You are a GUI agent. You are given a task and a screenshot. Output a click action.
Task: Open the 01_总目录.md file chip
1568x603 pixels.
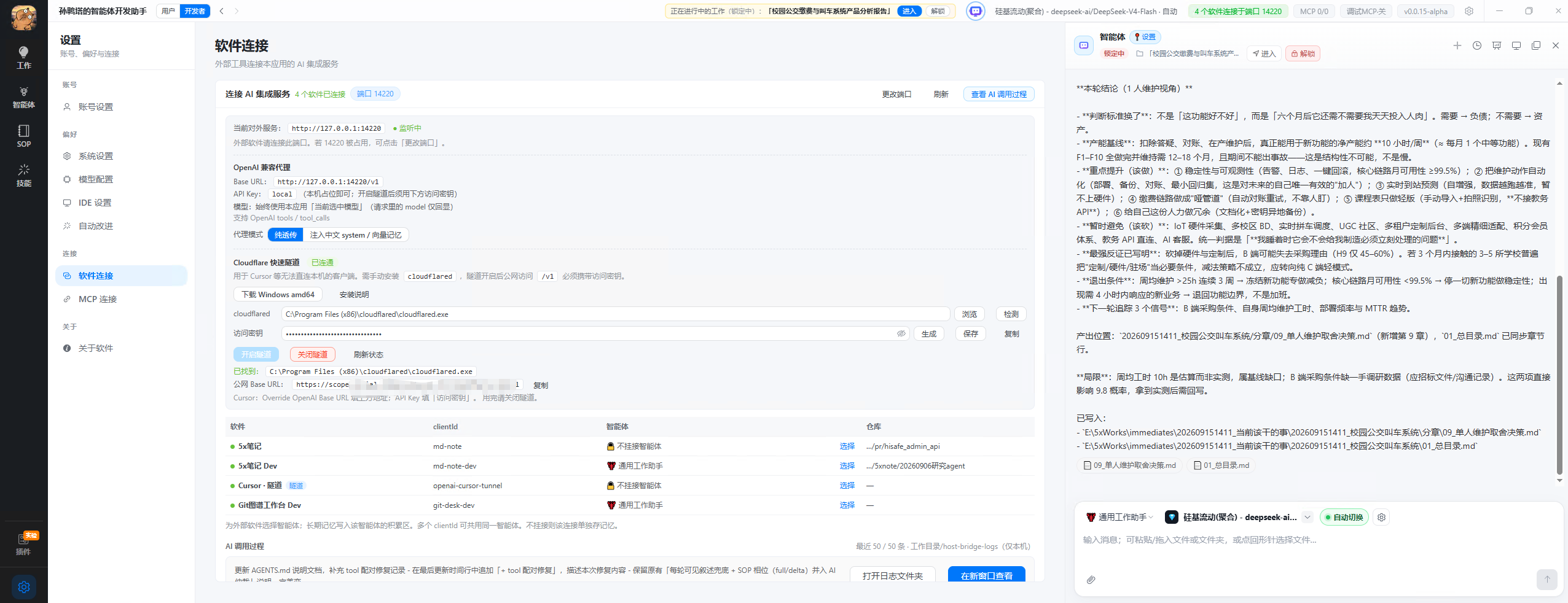[x=1221, y=465]
